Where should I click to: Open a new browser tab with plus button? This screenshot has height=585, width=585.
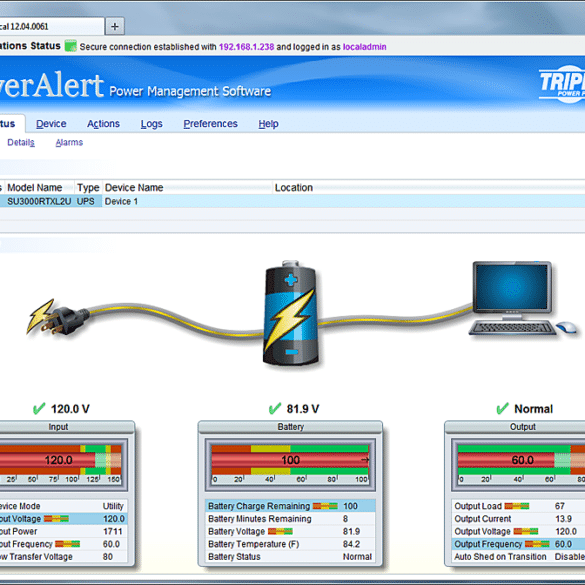pyautogui.click(x=115, y=26)
